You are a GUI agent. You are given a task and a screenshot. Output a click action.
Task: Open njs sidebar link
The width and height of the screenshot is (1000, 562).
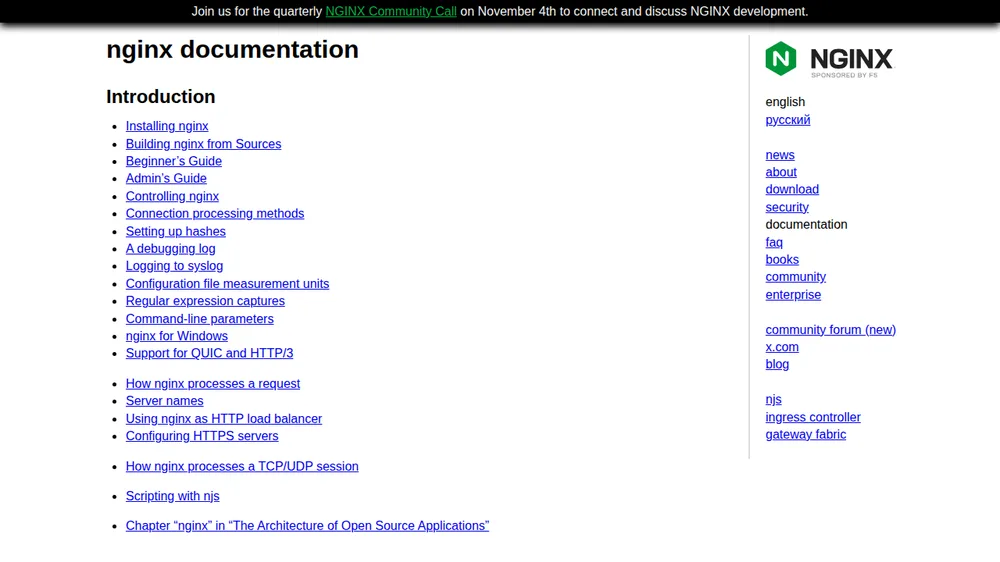tap(773, 399)
